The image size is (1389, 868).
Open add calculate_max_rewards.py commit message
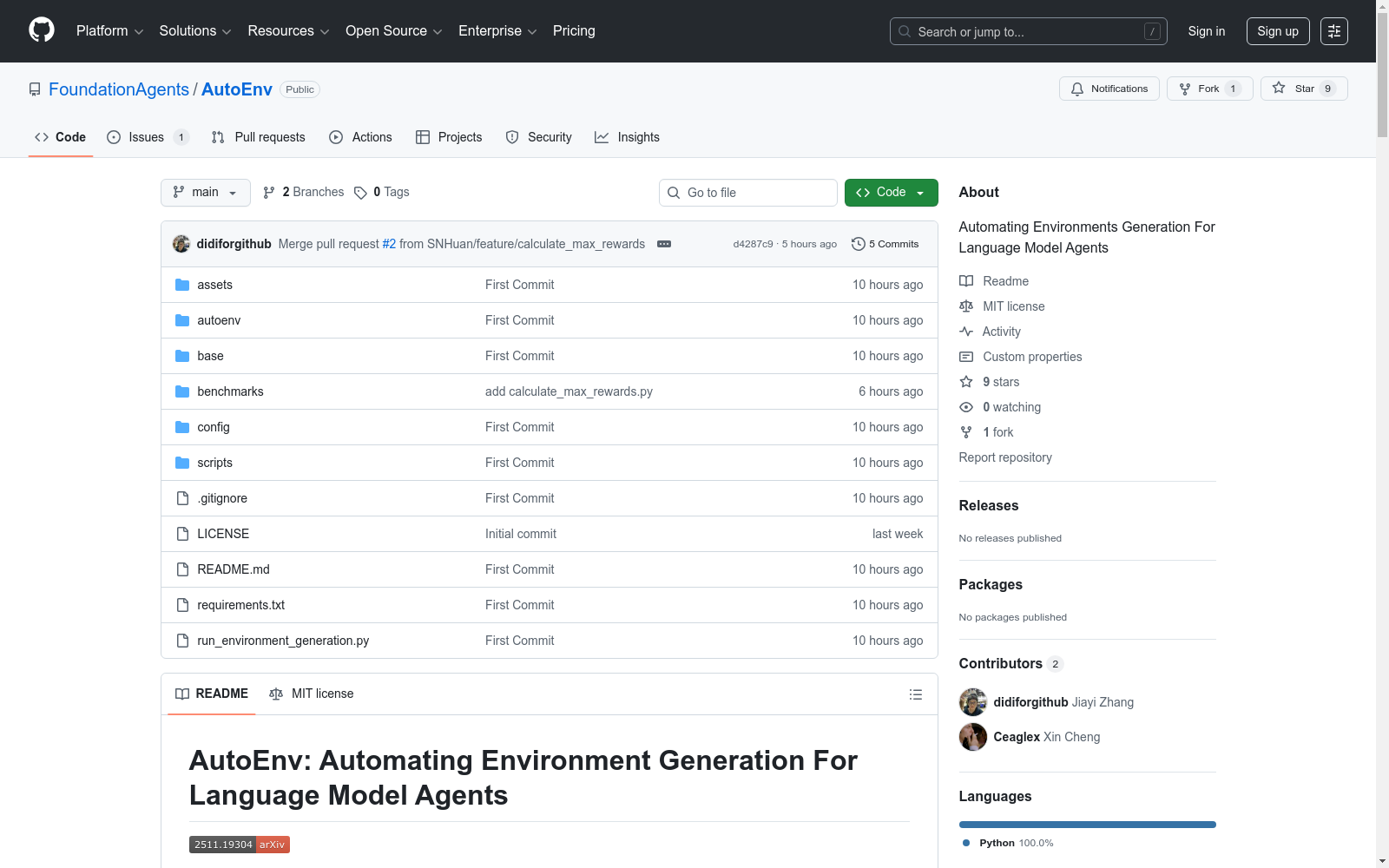[x=569, y=391]
